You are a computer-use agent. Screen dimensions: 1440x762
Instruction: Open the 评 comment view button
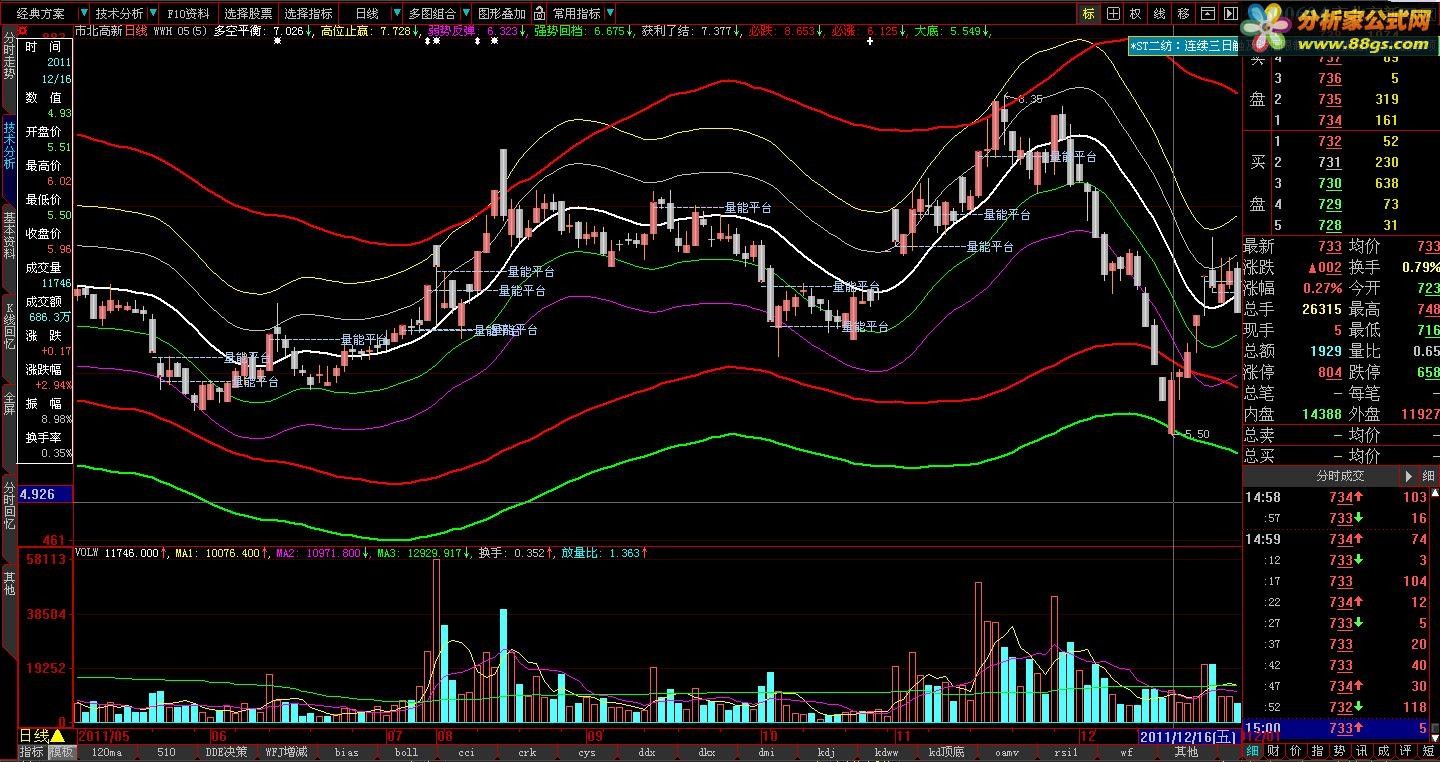(1406, 751)
